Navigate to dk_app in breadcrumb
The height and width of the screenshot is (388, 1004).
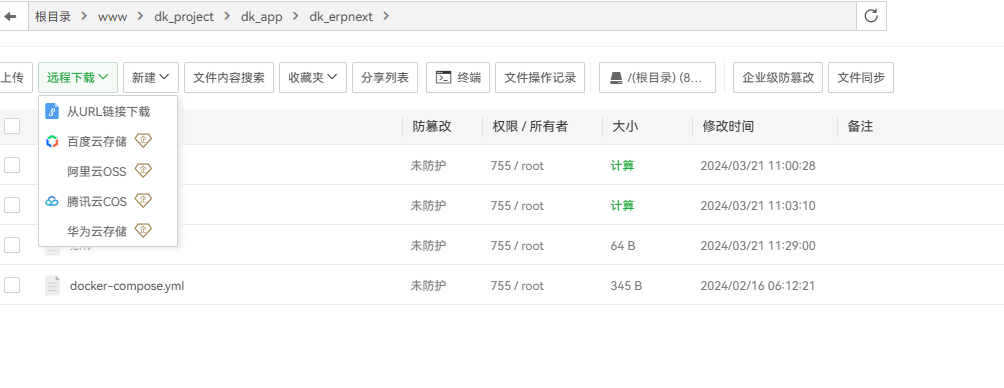pos(261,17)
